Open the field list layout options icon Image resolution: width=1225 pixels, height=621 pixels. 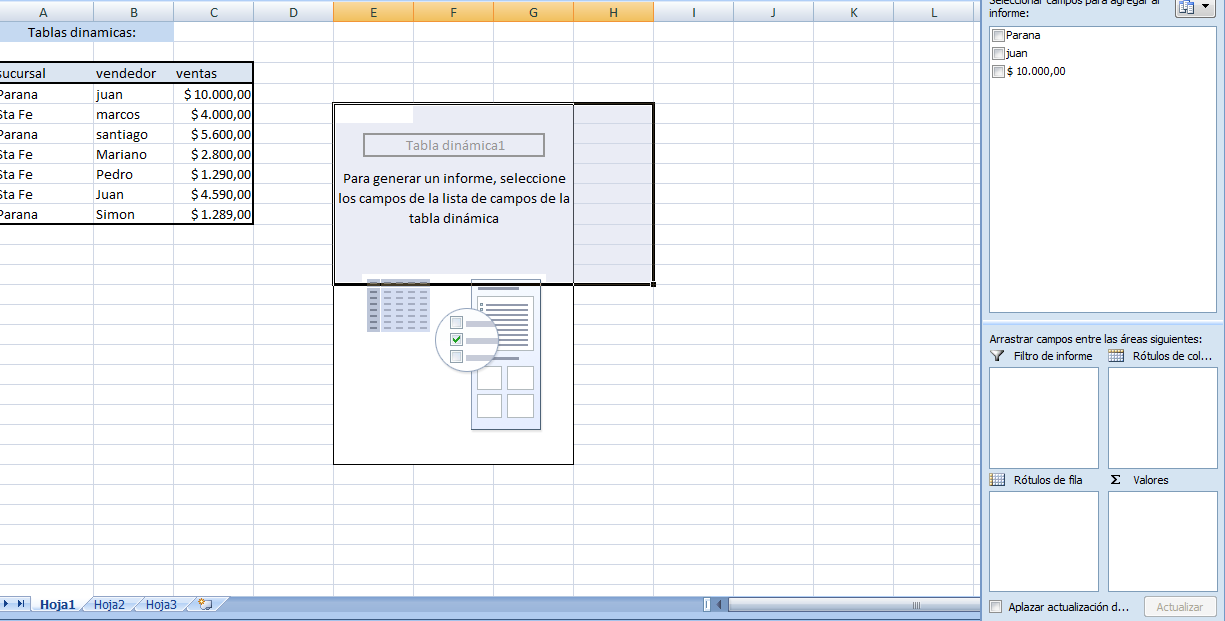point(1187,7)
